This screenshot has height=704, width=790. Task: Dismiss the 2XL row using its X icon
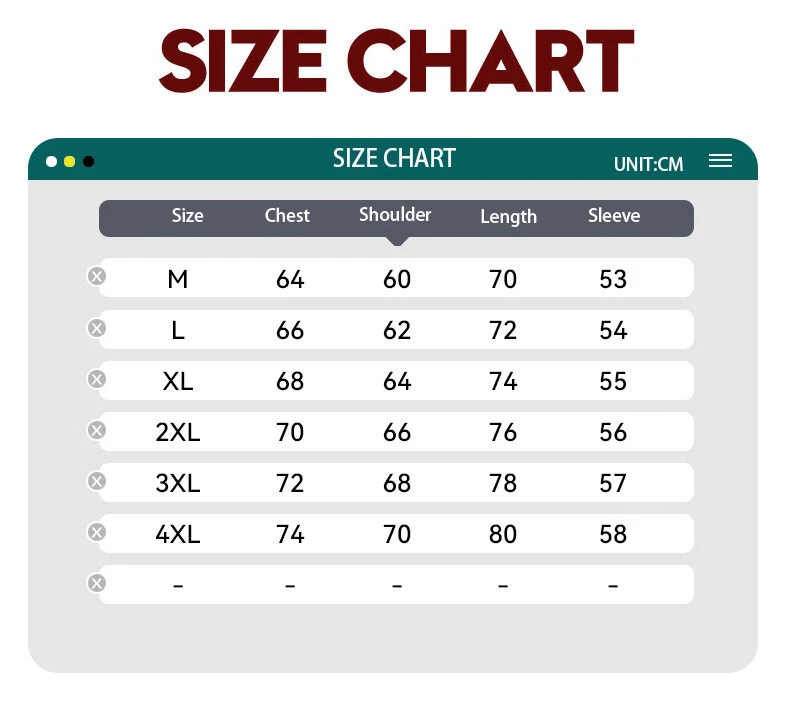point(97,430)
